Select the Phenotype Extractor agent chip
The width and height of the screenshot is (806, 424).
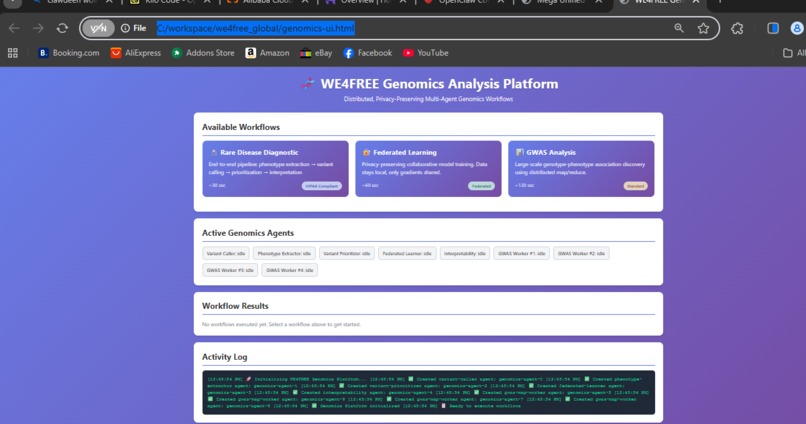tap(284, 253)
